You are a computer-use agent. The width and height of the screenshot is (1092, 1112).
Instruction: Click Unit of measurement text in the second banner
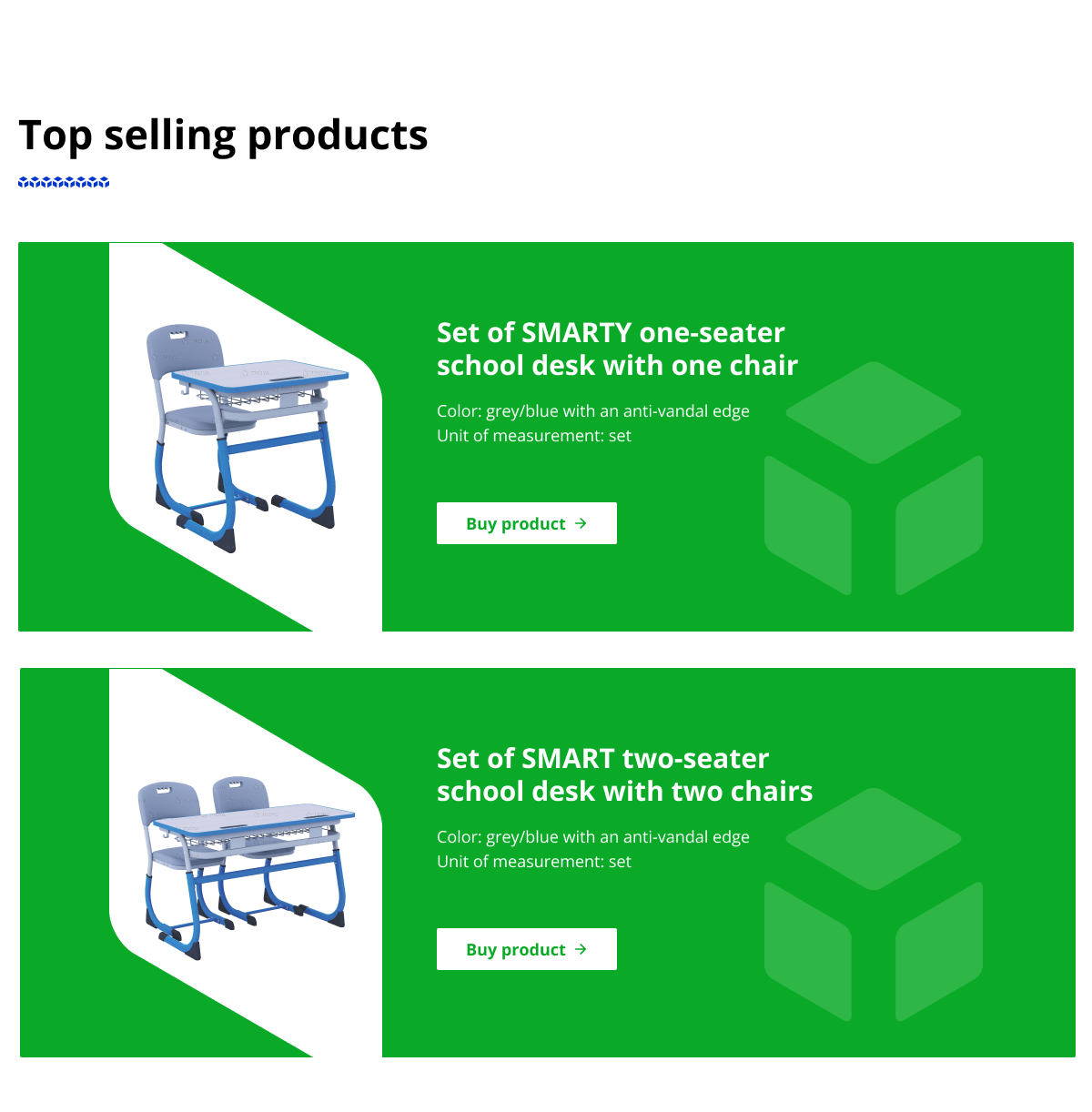tap(534, 862)
